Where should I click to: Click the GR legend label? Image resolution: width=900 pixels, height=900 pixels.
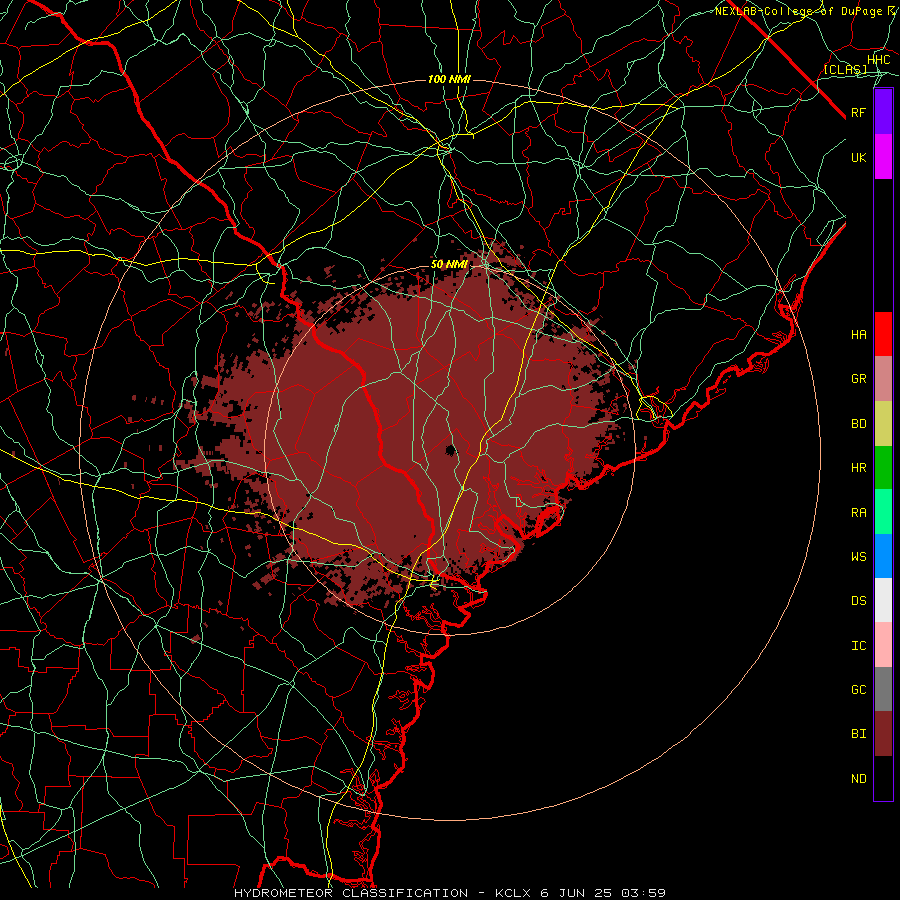[x=858, y=379]
